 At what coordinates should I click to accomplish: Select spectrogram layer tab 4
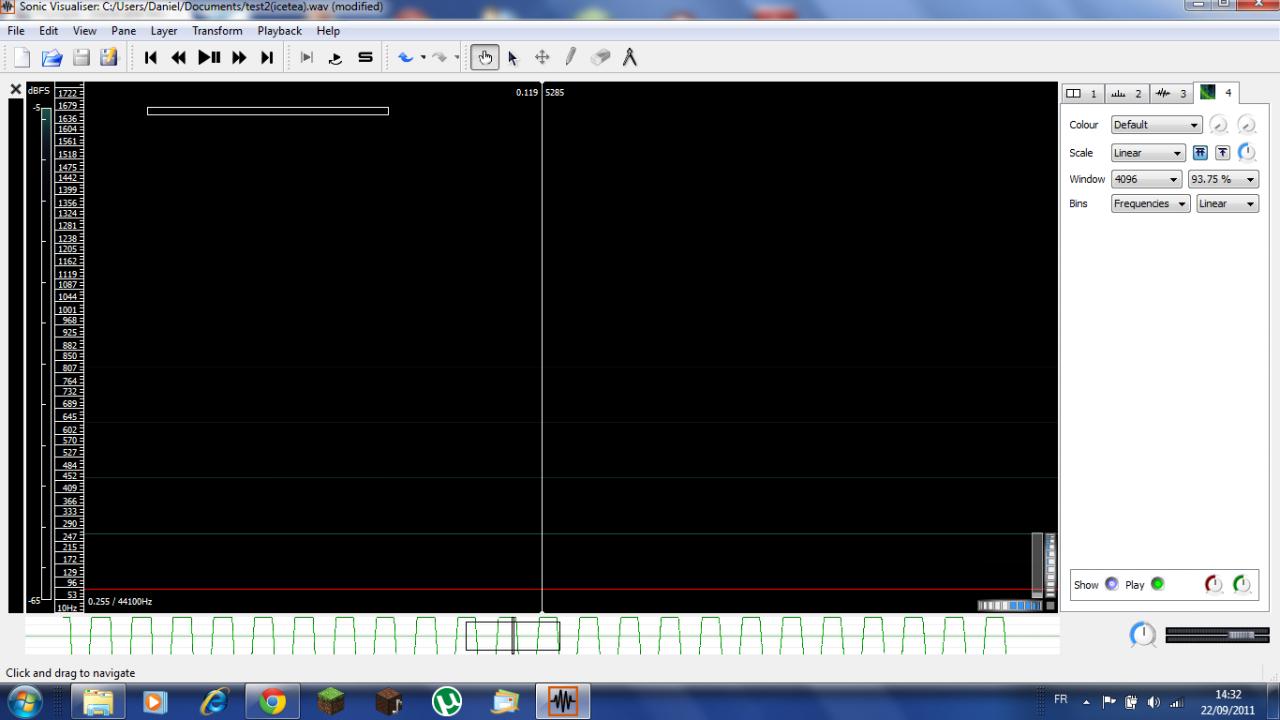(1217, 92)
